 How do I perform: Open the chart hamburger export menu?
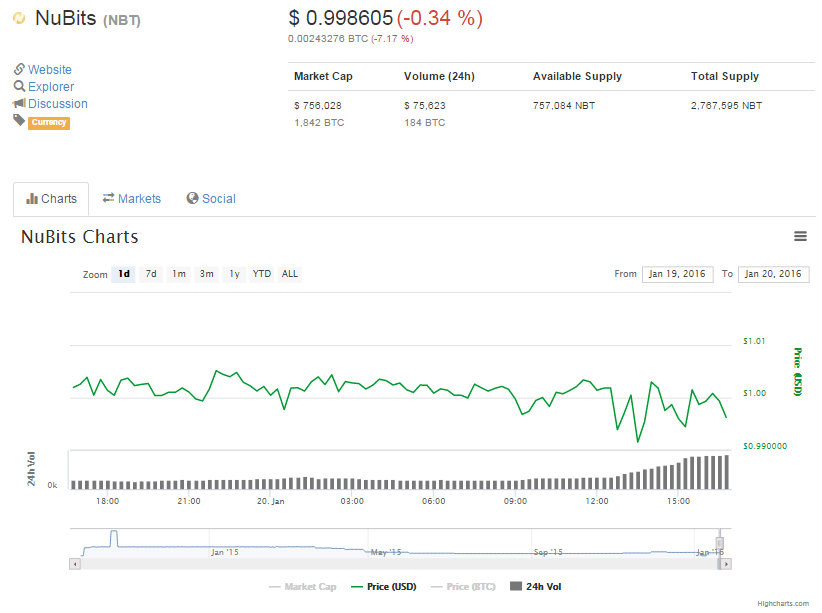pyautogui.click(x=800, y=236)
